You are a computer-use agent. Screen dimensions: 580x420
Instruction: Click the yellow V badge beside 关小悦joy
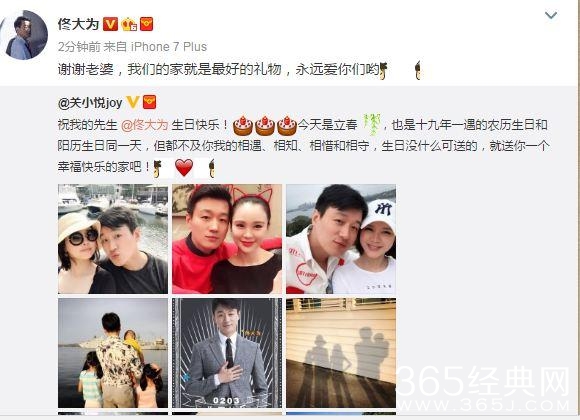132,102
